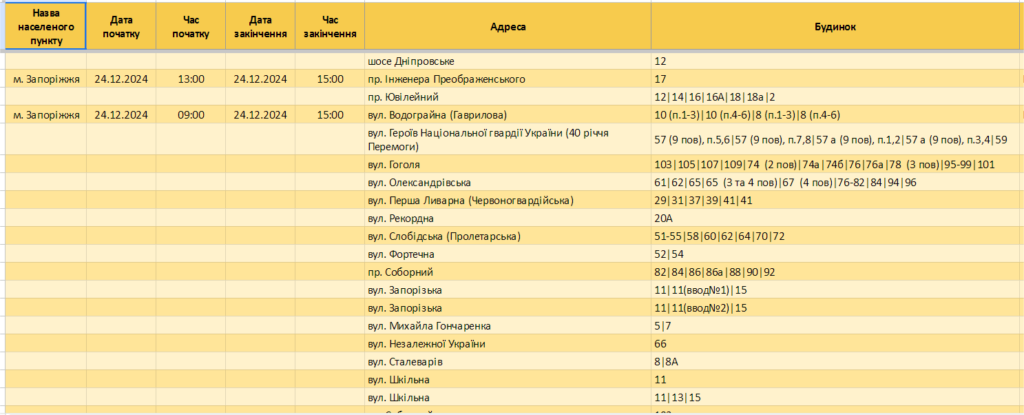Image resolution: width=1024 pixels, height=415 pixels.
Task: Select cell 'вул. Гоголя'
Action: coord(508,164)
